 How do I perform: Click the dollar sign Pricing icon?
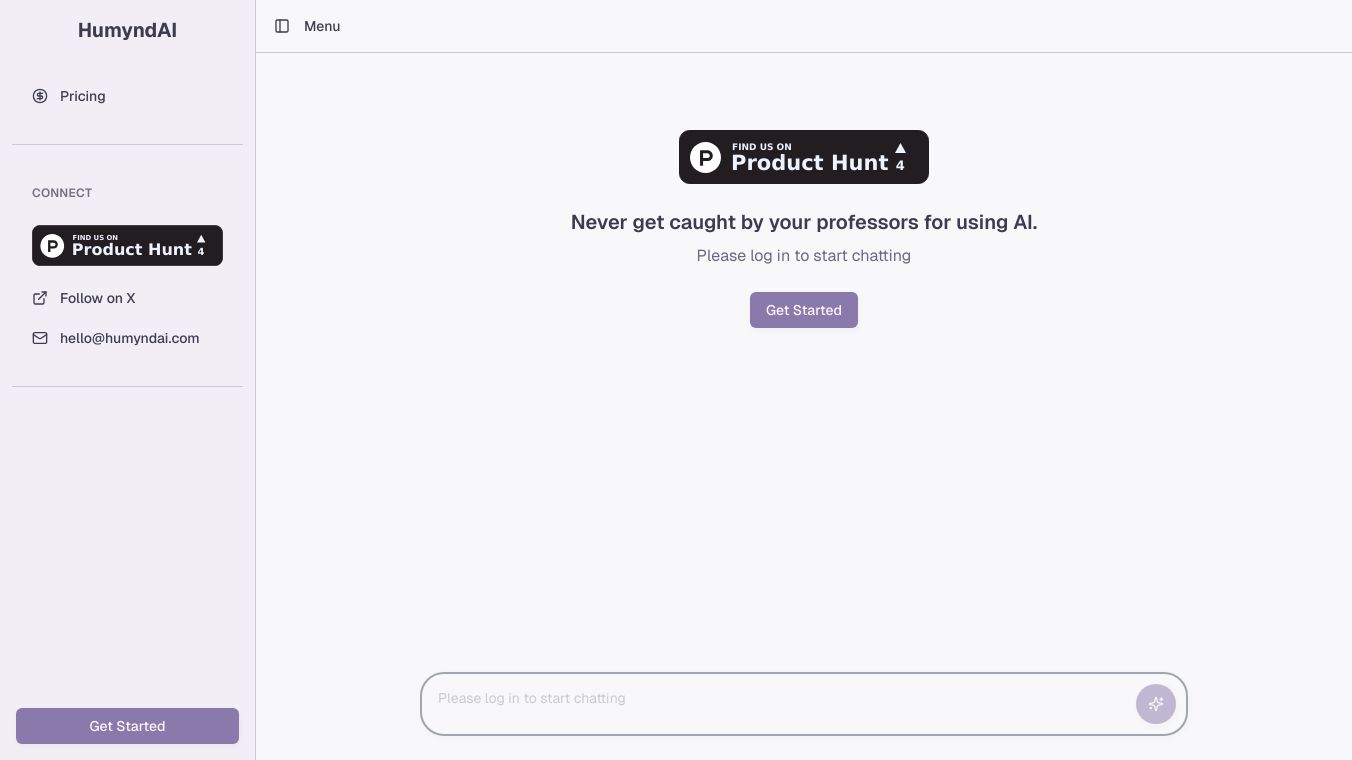pos(40,96)
